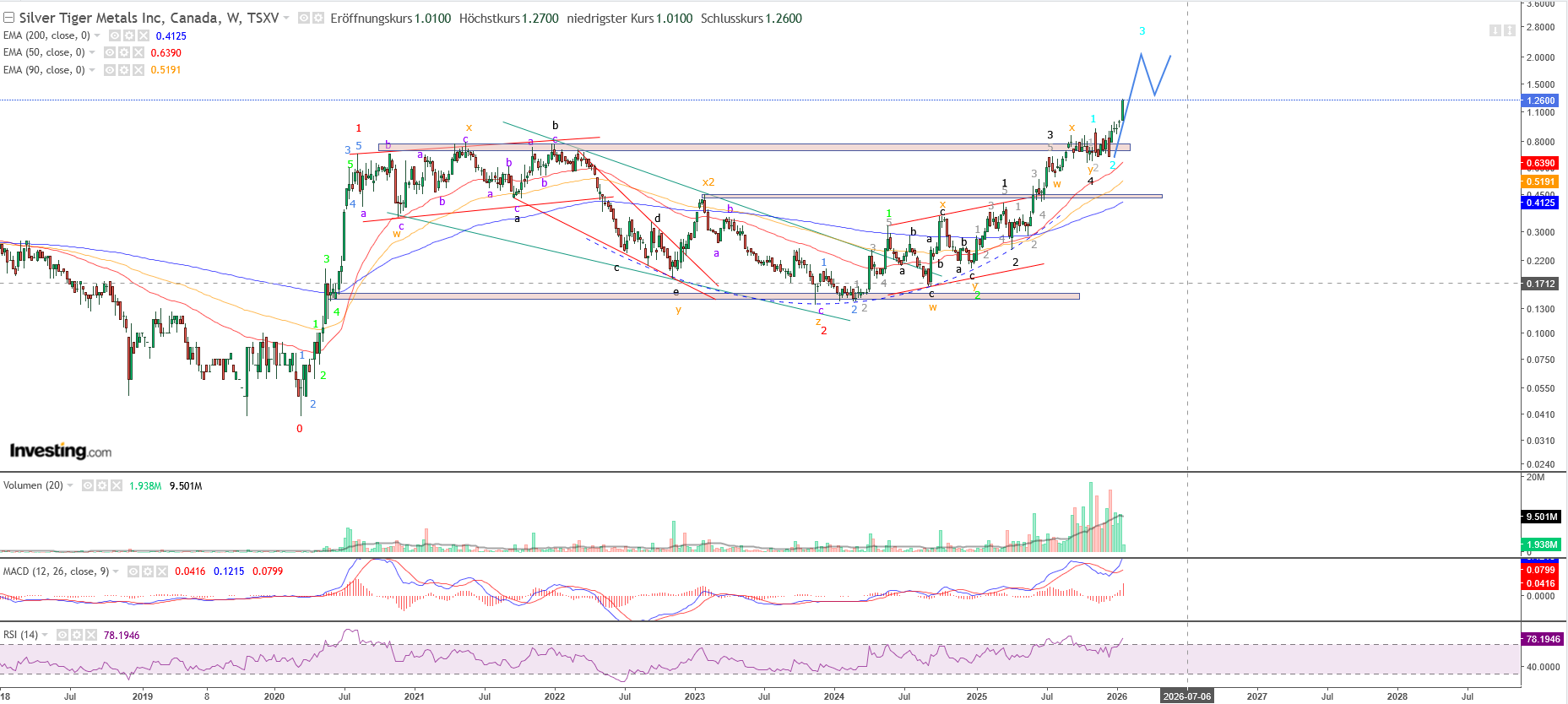The height and width of the screenshot is (704, 1568).
Task: Click the Investing.com logo link
Action: [x=60, y=451]
